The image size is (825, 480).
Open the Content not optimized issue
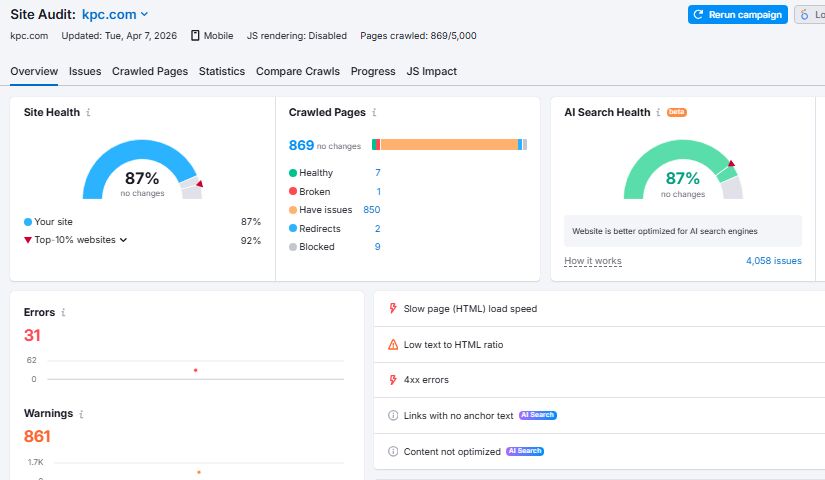pyautogui.click(x=452, y=452)
